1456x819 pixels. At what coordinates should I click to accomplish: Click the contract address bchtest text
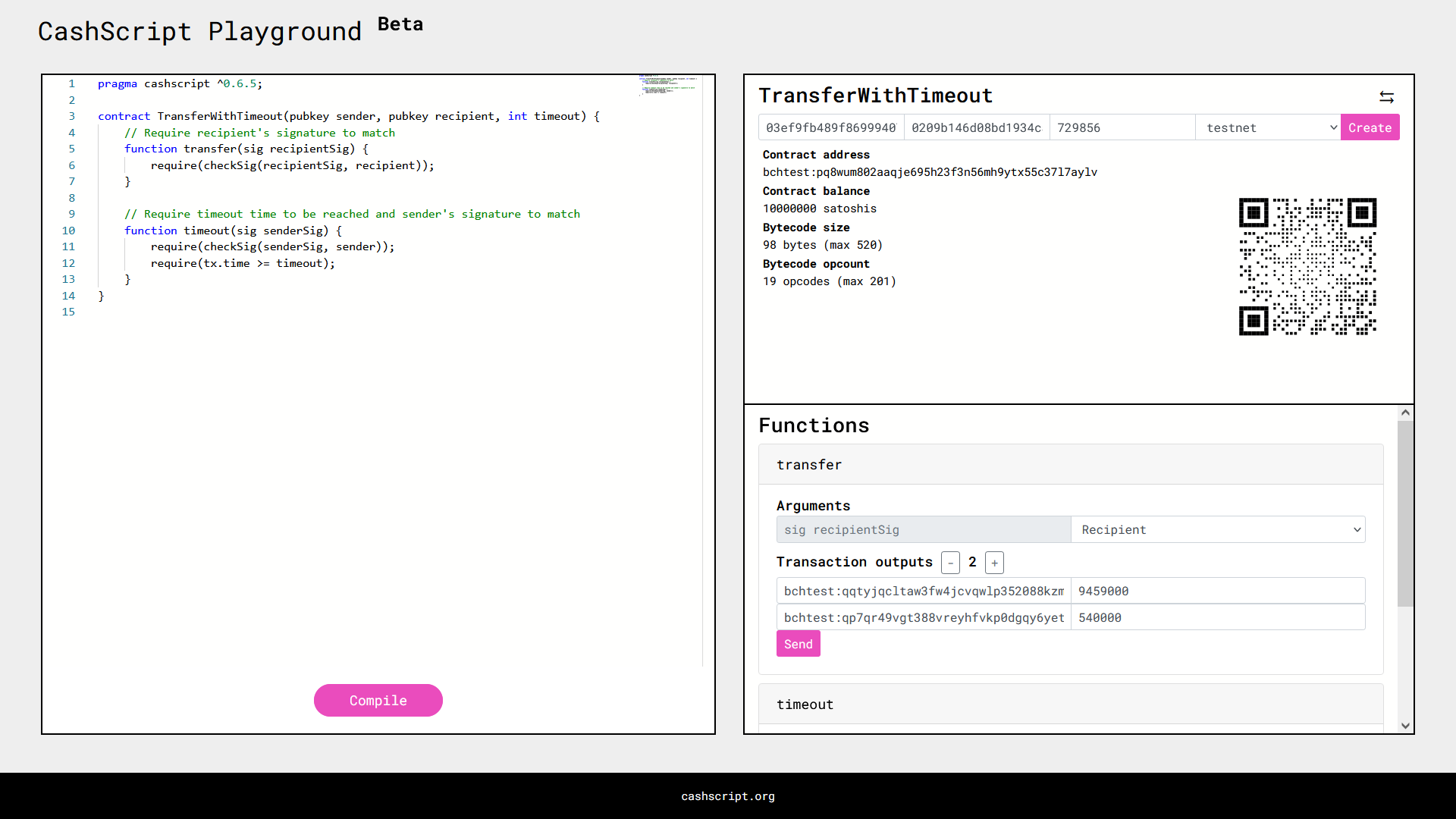coord(930,172)
